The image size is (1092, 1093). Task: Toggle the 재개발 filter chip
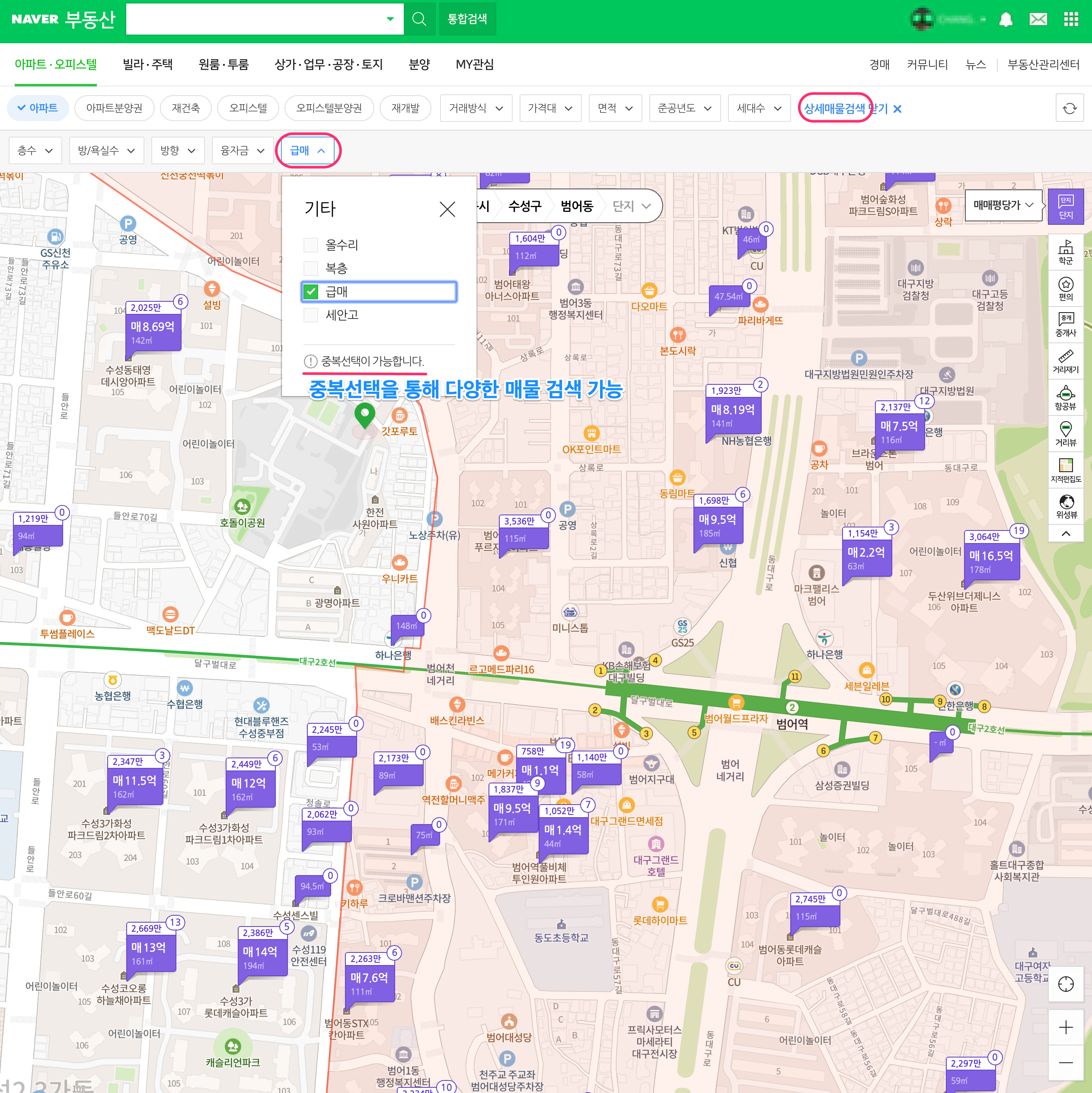click(x=405, y=108)
